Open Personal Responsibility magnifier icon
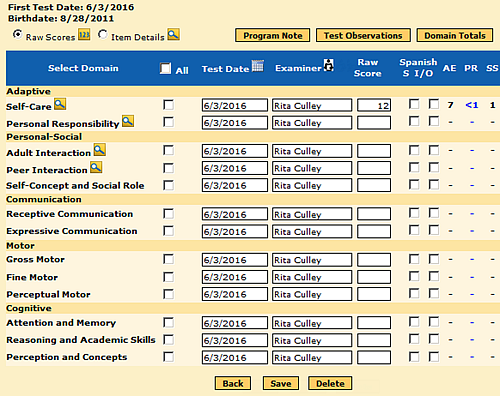 (128, 121)
